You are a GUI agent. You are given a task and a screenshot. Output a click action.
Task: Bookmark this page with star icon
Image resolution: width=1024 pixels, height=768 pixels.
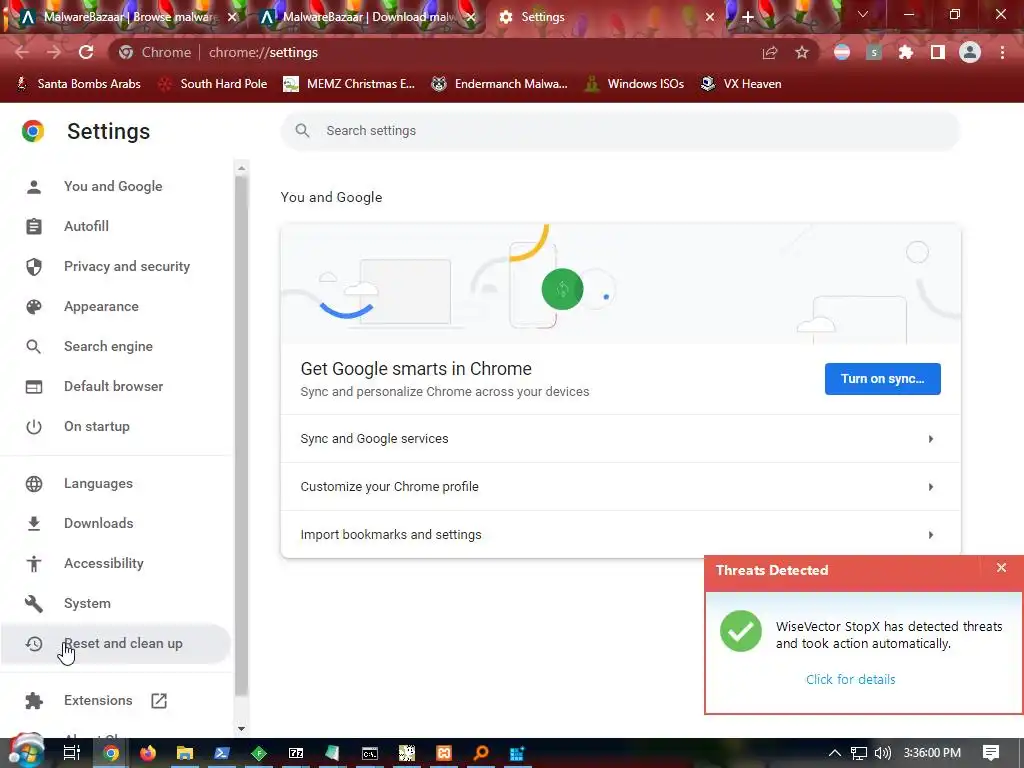802,52
